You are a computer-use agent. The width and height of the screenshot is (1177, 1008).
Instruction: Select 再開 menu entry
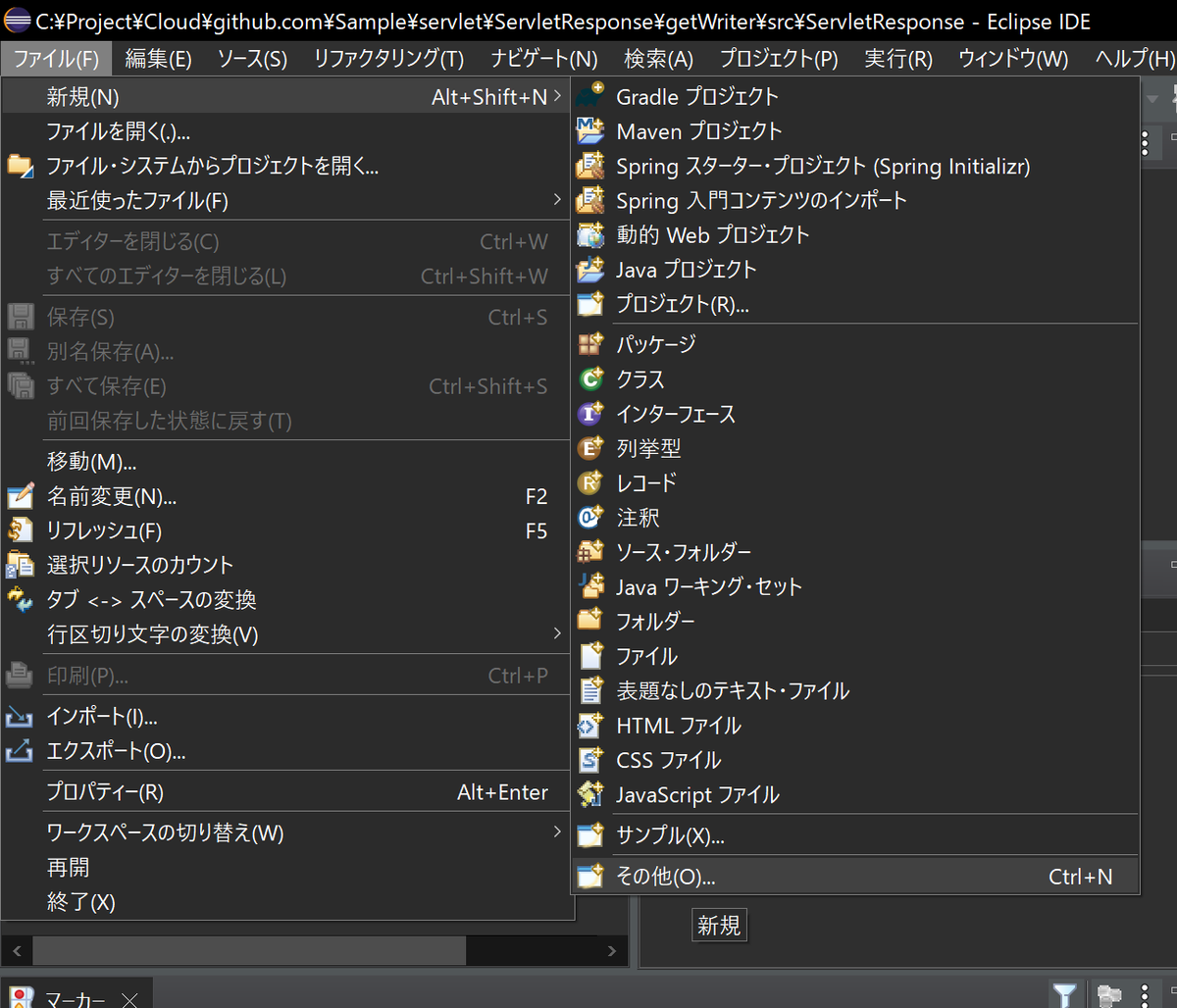[286, 867]
